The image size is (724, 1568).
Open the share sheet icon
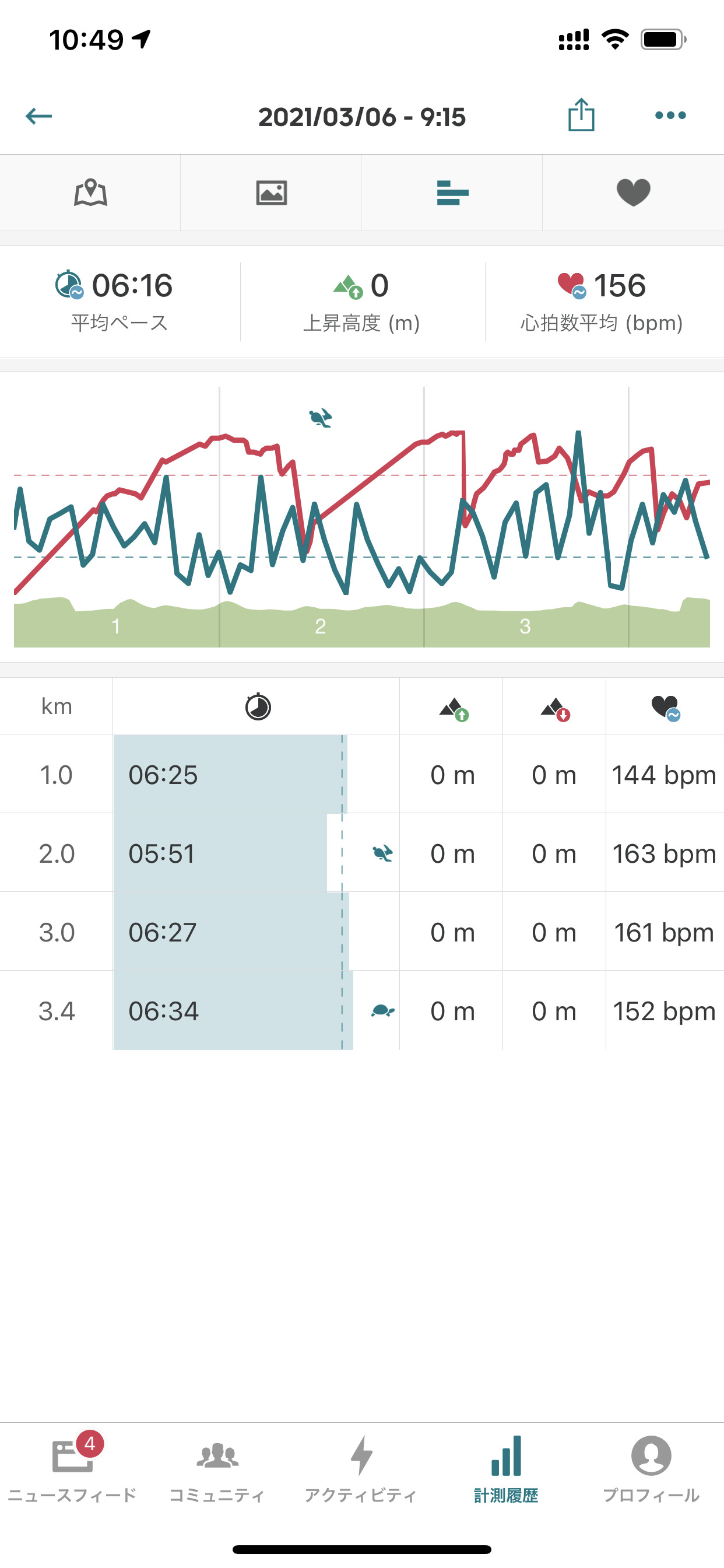tap(581, 115)
